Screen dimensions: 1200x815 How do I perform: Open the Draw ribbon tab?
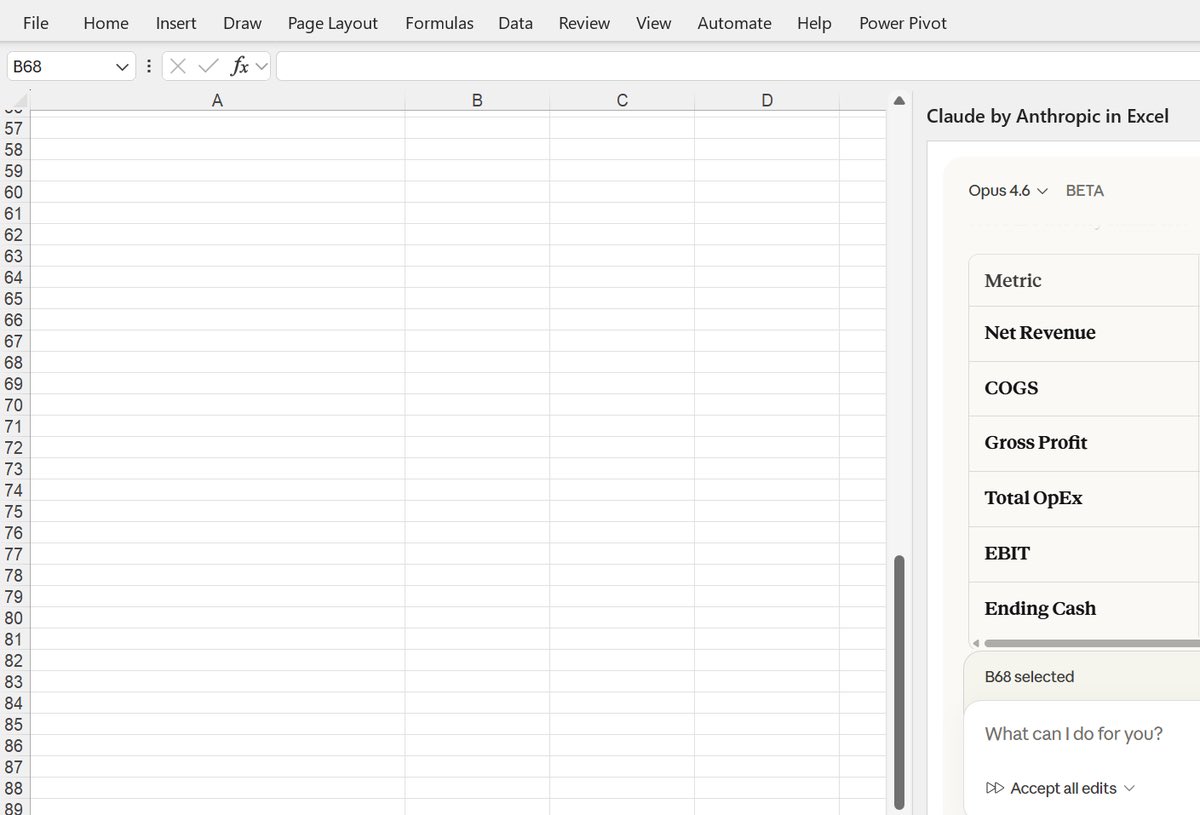point(242,22)
